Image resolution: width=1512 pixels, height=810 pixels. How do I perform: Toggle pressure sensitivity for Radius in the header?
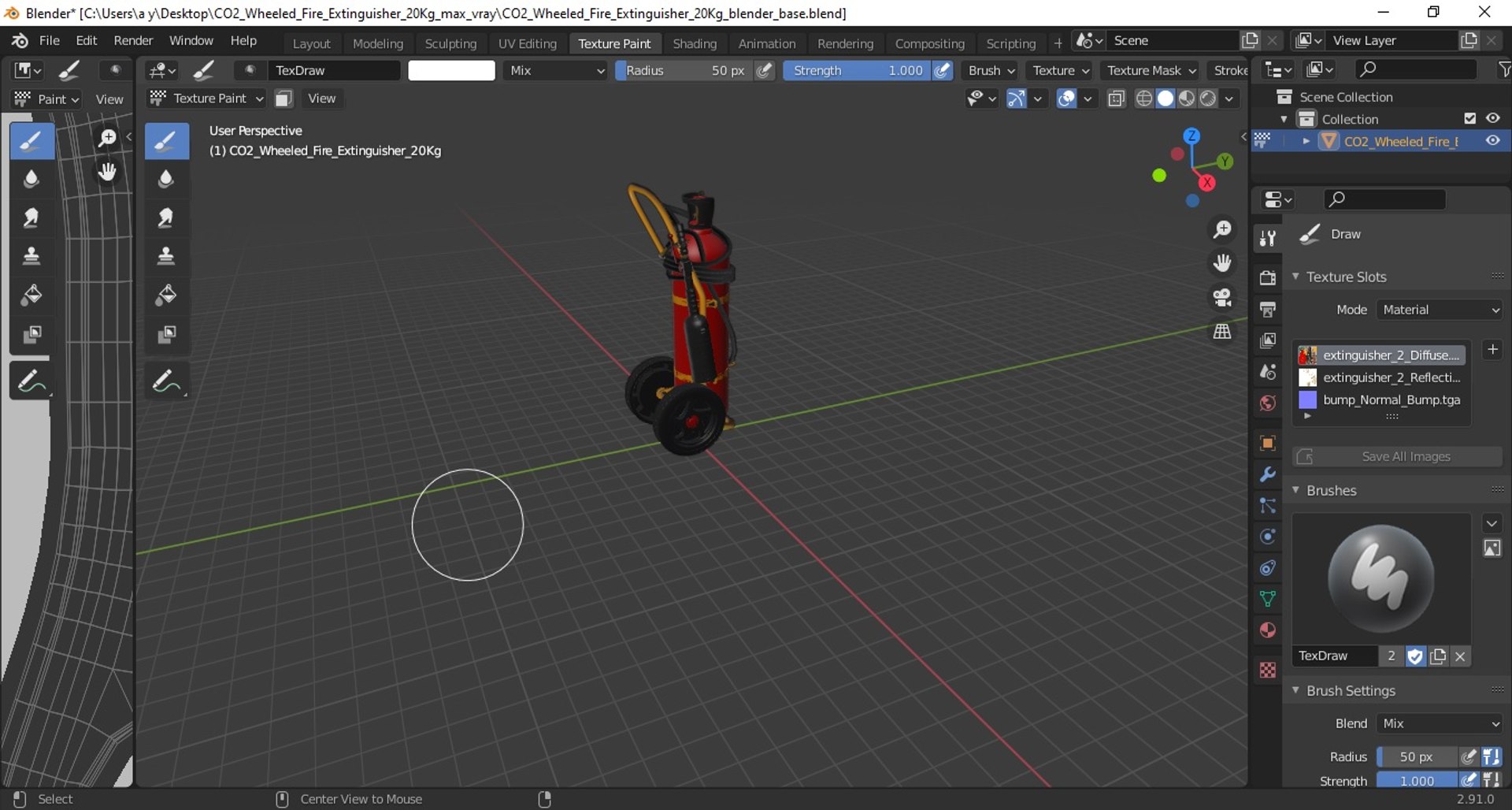tap(764, 70)
